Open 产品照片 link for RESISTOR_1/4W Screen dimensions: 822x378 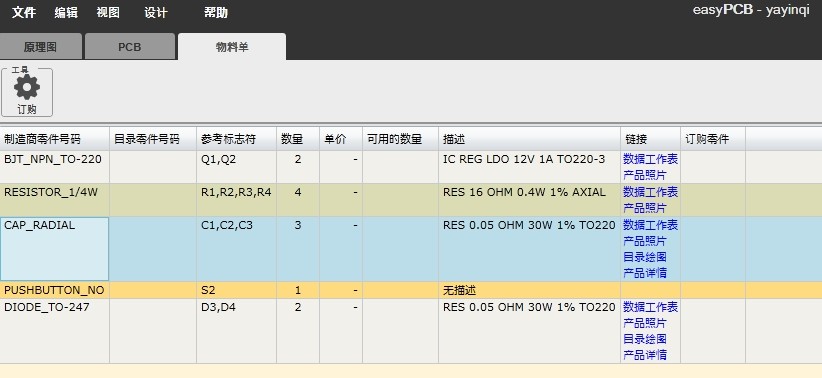coord(644,208)
